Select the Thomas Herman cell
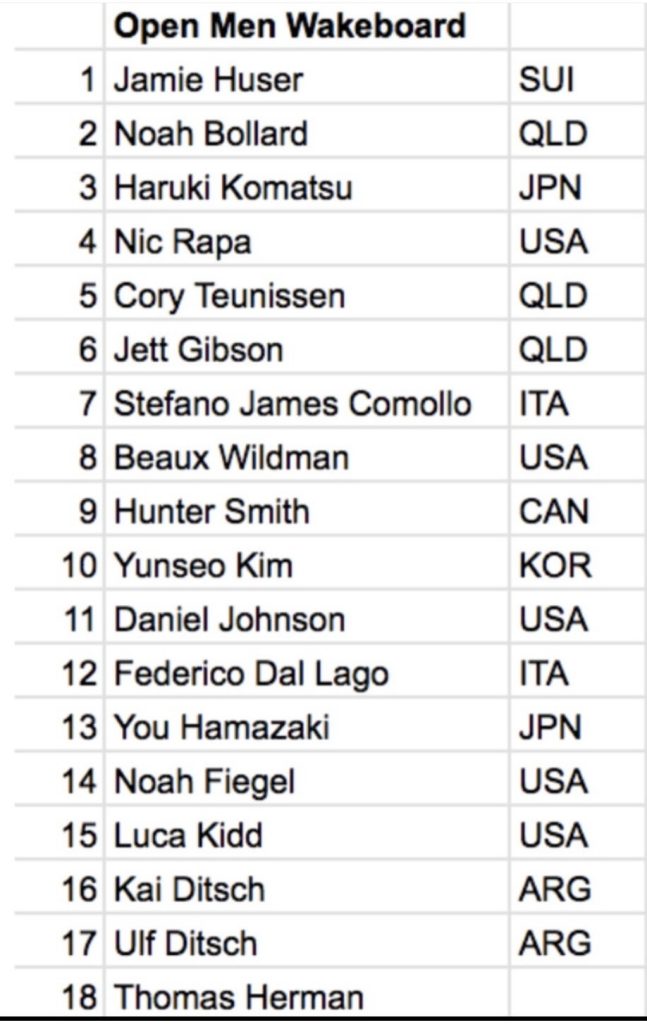Viewport: 647px width, 1024px height. pyautogui.click(x=239, y=997)
